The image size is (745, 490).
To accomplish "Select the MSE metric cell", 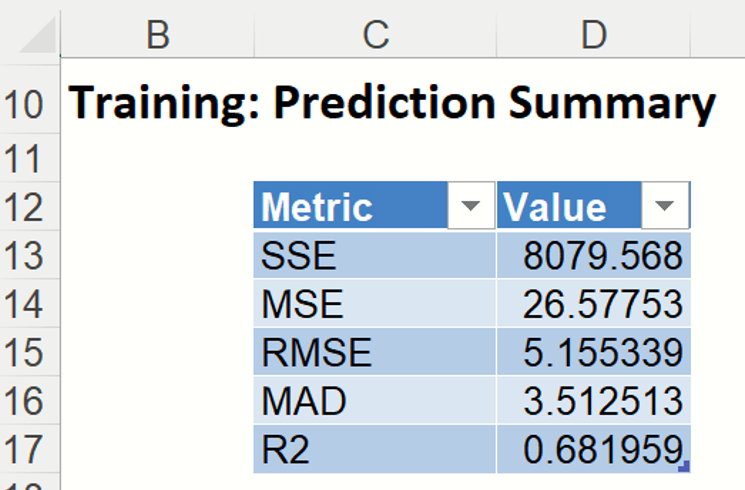I will click(x=375, y=304).
